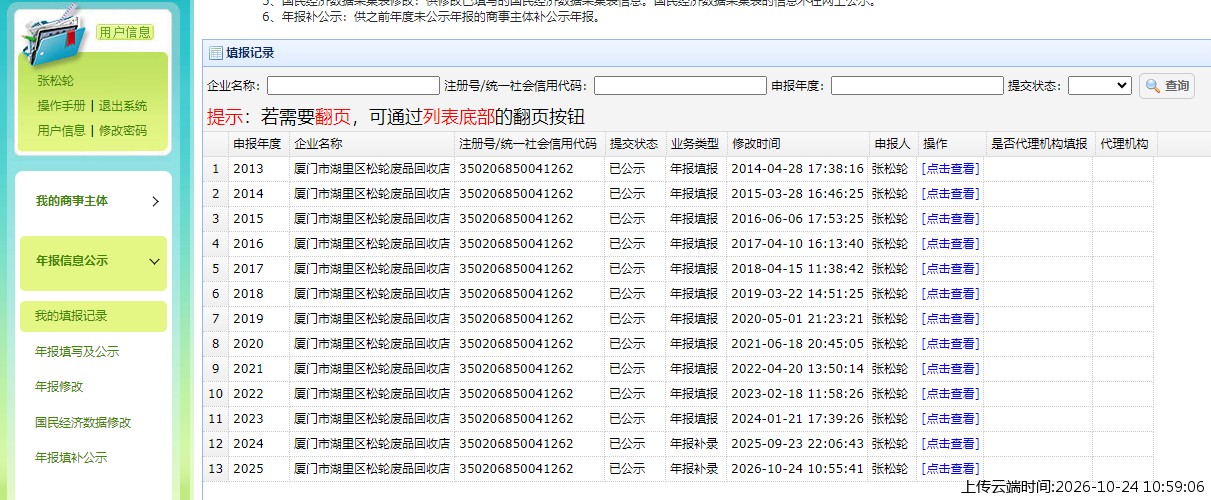Click the 修改密码 link
Viewport: 1211px width, 500px height.
tap(123, 130)
